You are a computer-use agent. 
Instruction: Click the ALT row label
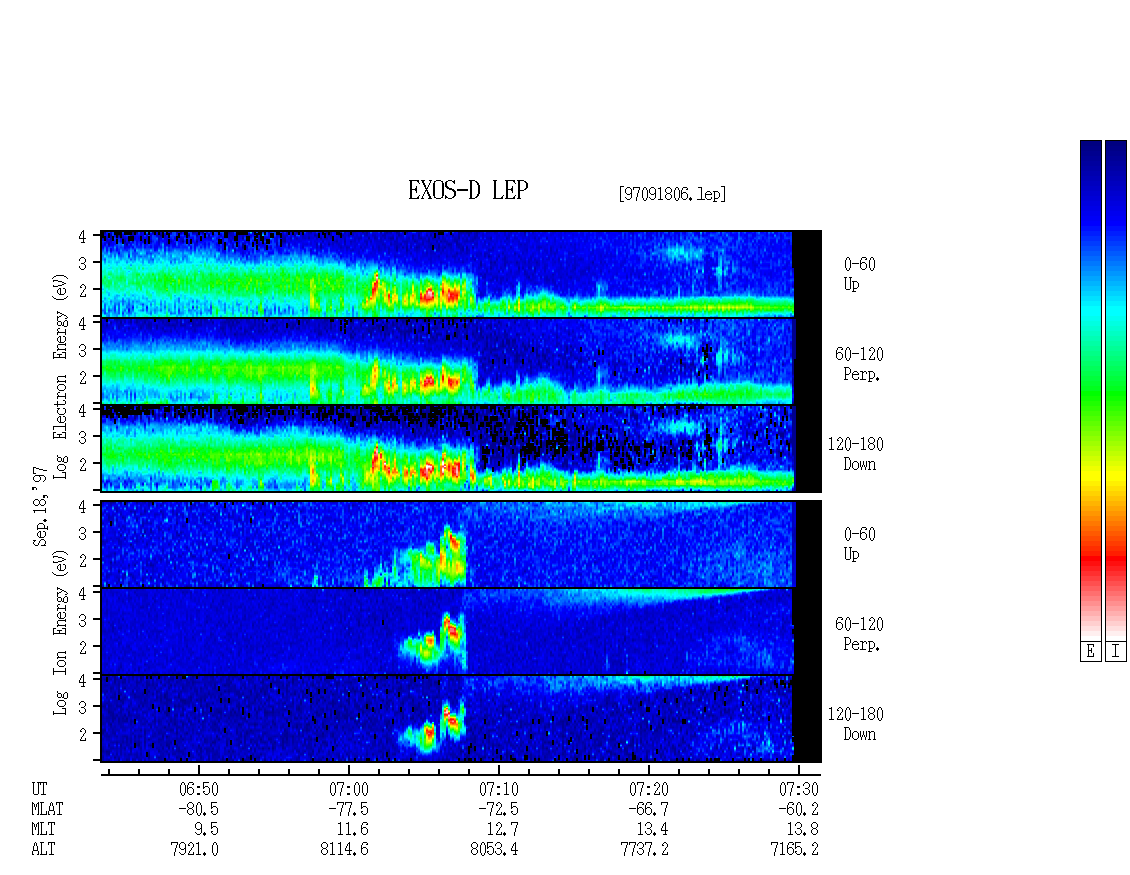[x=43, y=849]
